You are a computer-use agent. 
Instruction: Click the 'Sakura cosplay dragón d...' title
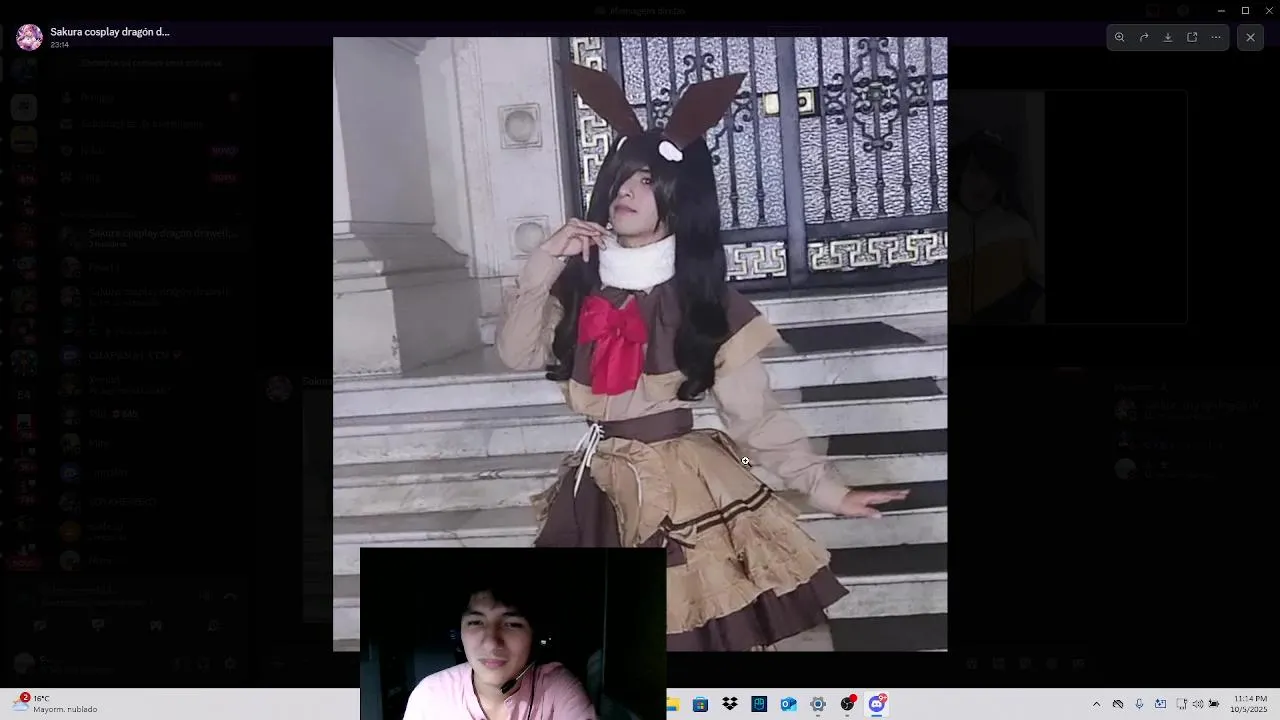[110, 32]
